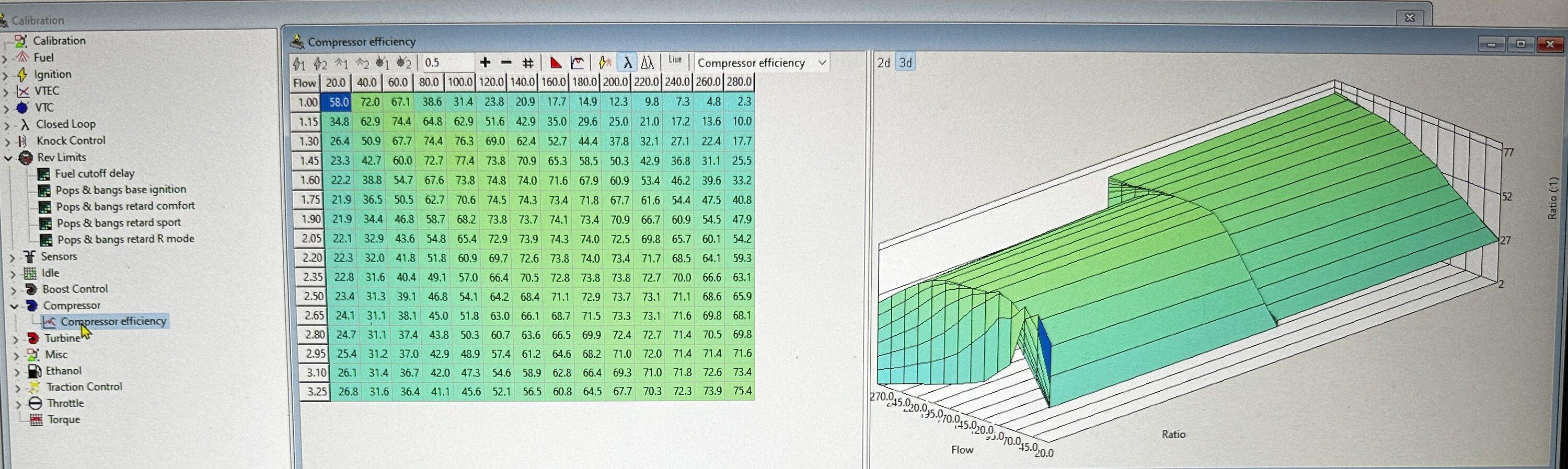Click the plus increment icon in table toolbar
This screenshot has width=1568, height=469.
pos(485,63)
